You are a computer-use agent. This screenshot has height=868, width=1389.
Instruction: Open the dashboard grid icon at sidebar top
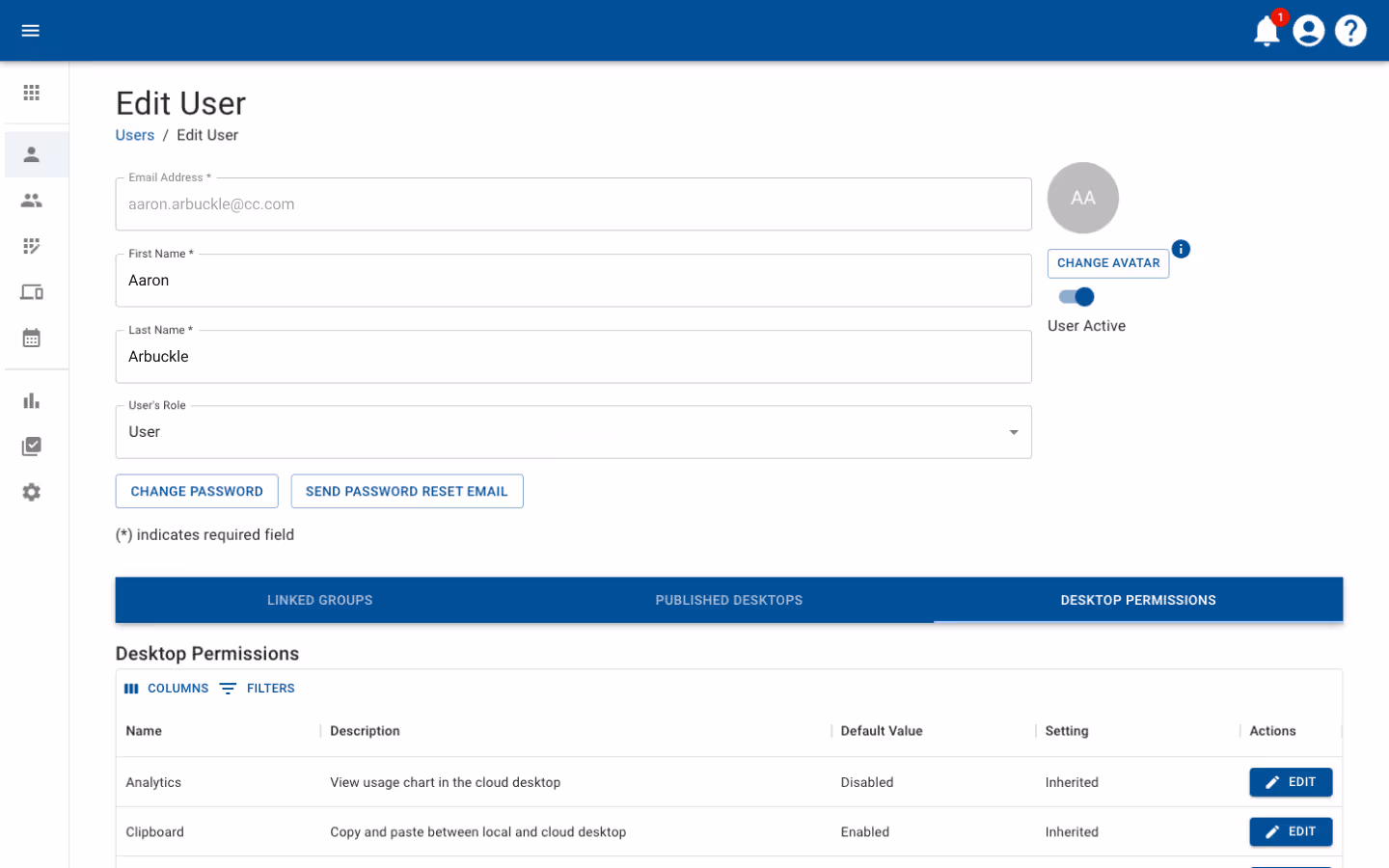tap(31, 93)
